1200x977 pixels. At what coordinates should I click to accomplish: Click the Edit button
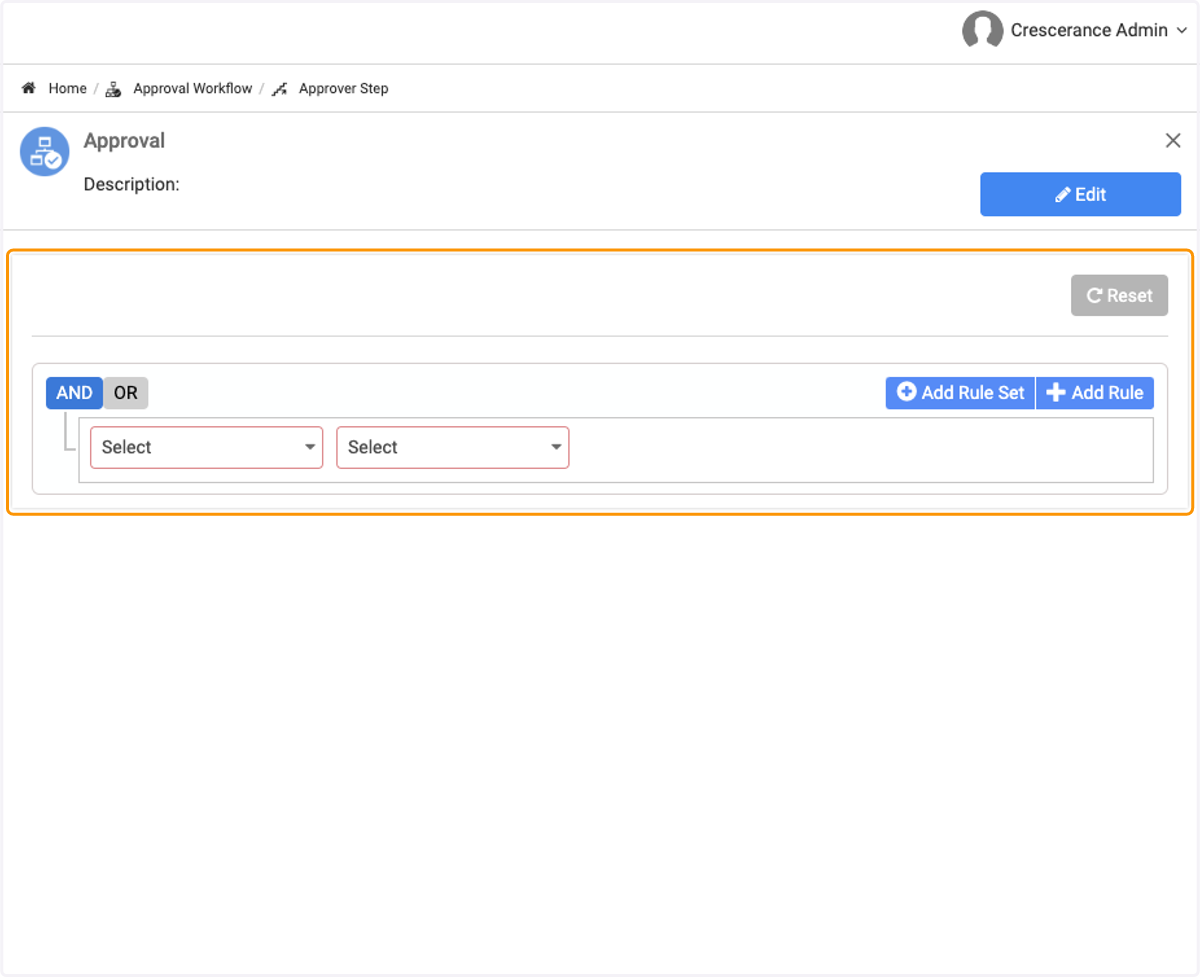point(1080,194)
